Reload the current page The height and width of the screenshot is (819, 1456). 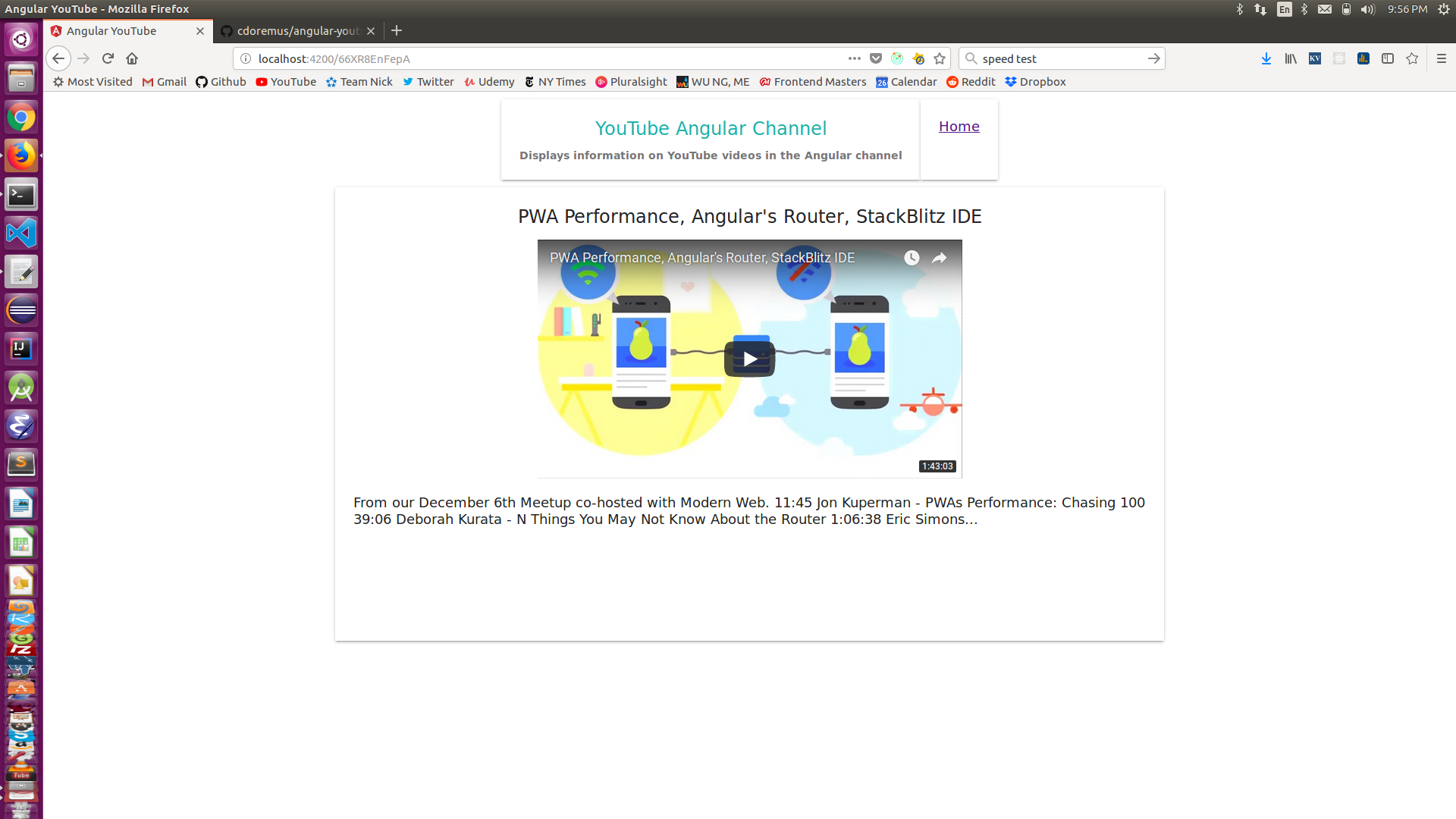click(x=108, y=58)
